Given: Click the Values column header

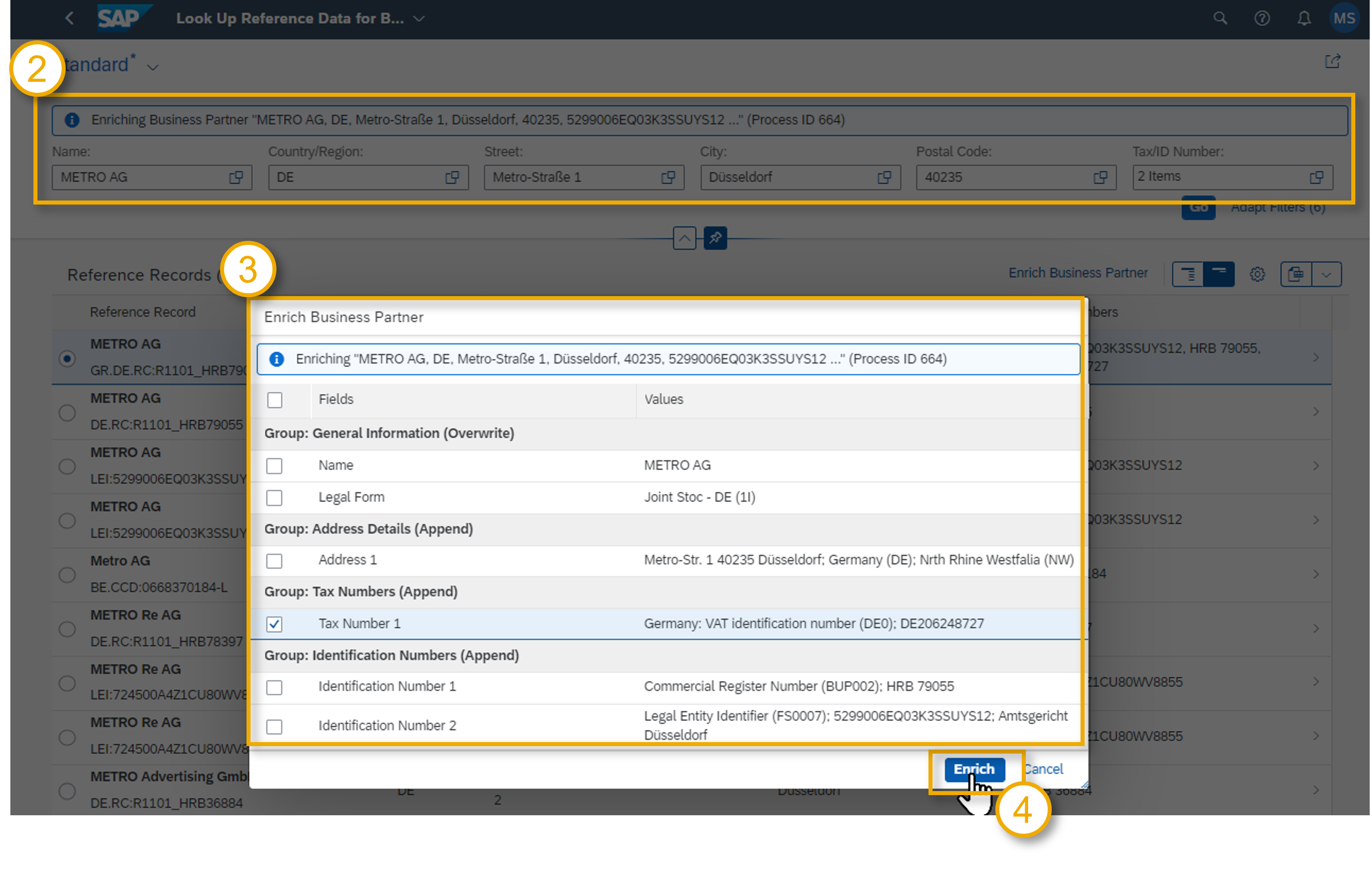Looking at the screenshot, I should [663, 399].
